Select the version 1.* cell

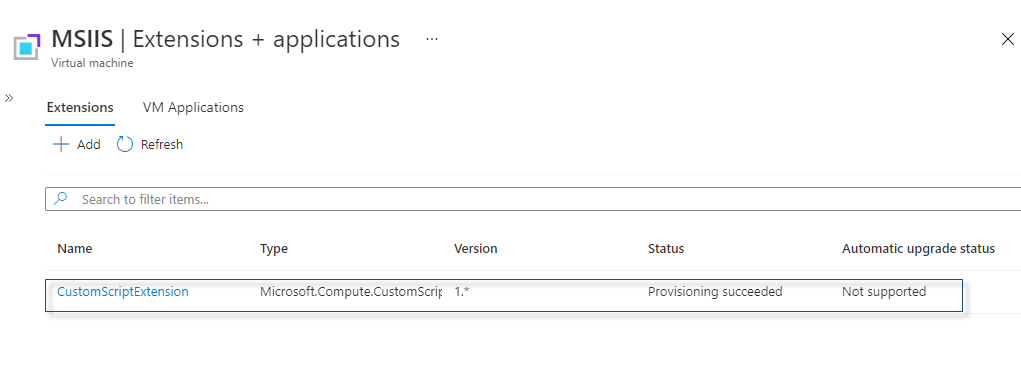[x=462, y=291]
